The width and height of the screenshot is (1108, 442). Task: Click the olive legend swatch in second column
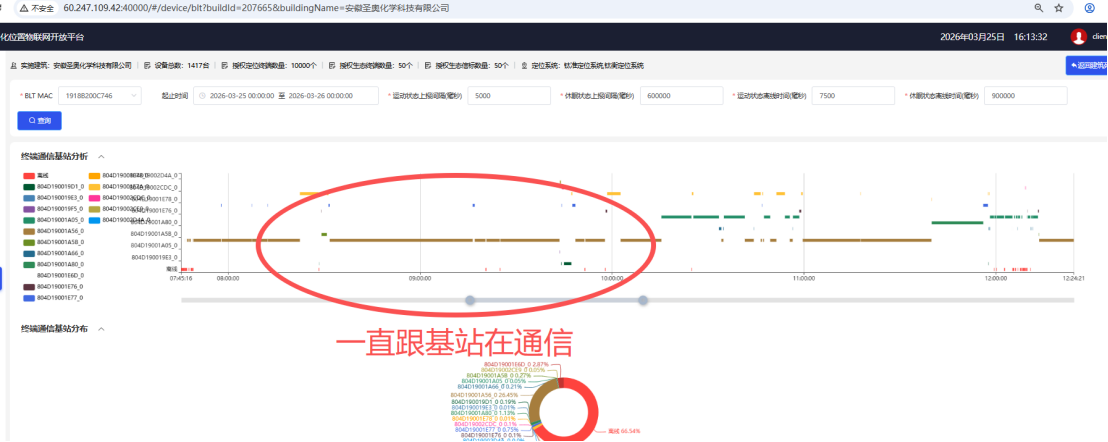click(94, 208)
